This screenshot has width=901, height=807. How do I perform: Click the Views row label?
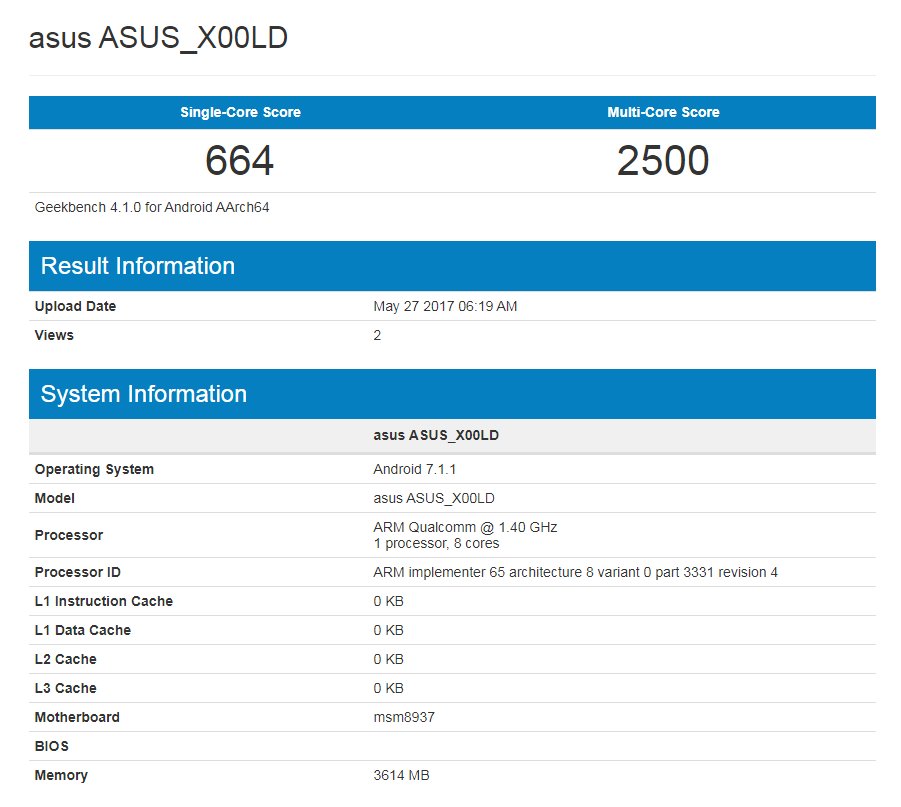coord(54,335)
